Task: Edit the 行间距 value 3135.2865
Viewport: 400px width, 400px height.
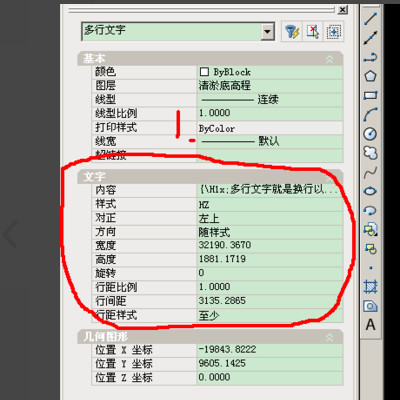Action: [x=270, y=301]
